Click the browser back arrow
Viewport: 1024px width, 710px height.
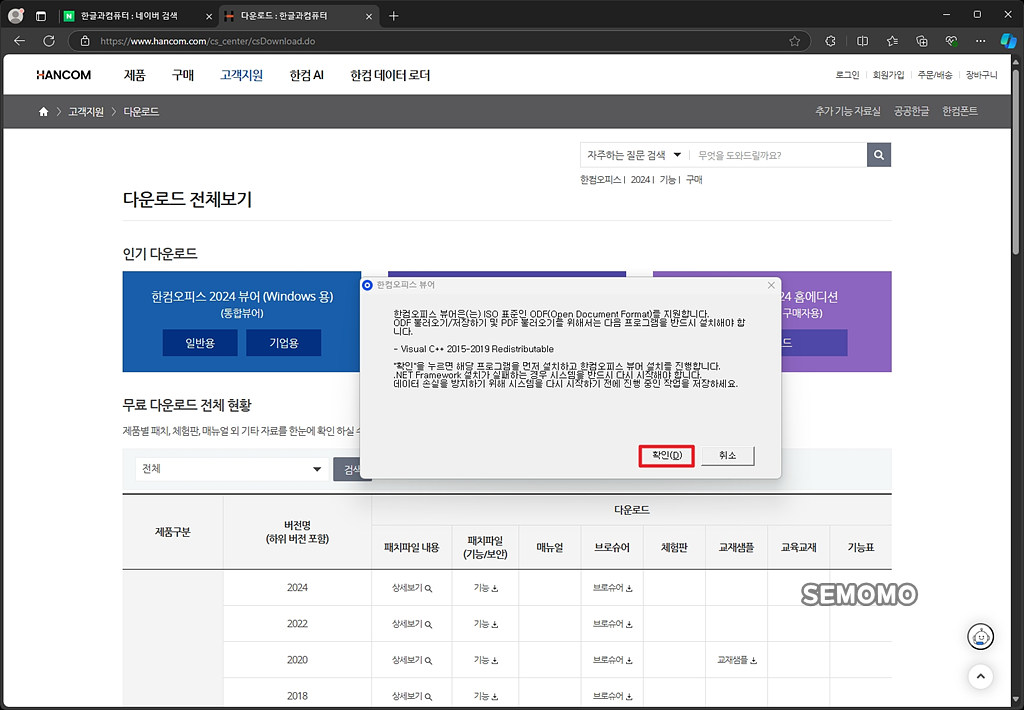20,40
